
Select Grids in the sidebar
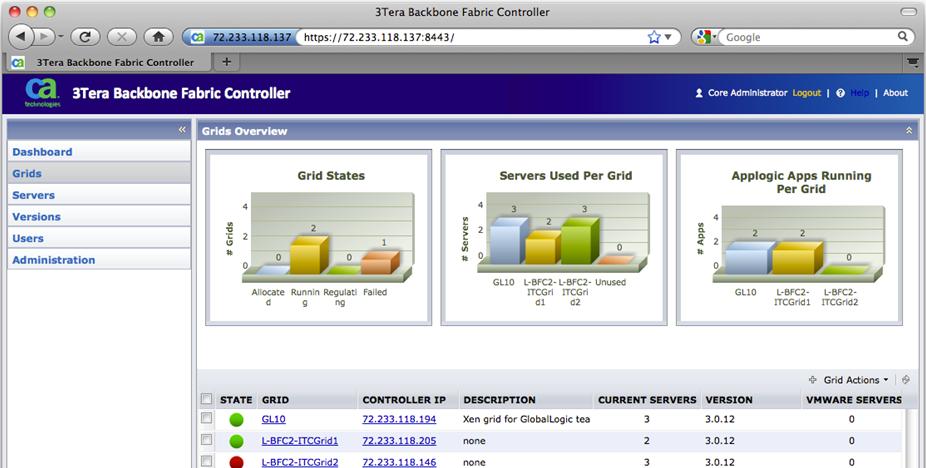point(99,174)
